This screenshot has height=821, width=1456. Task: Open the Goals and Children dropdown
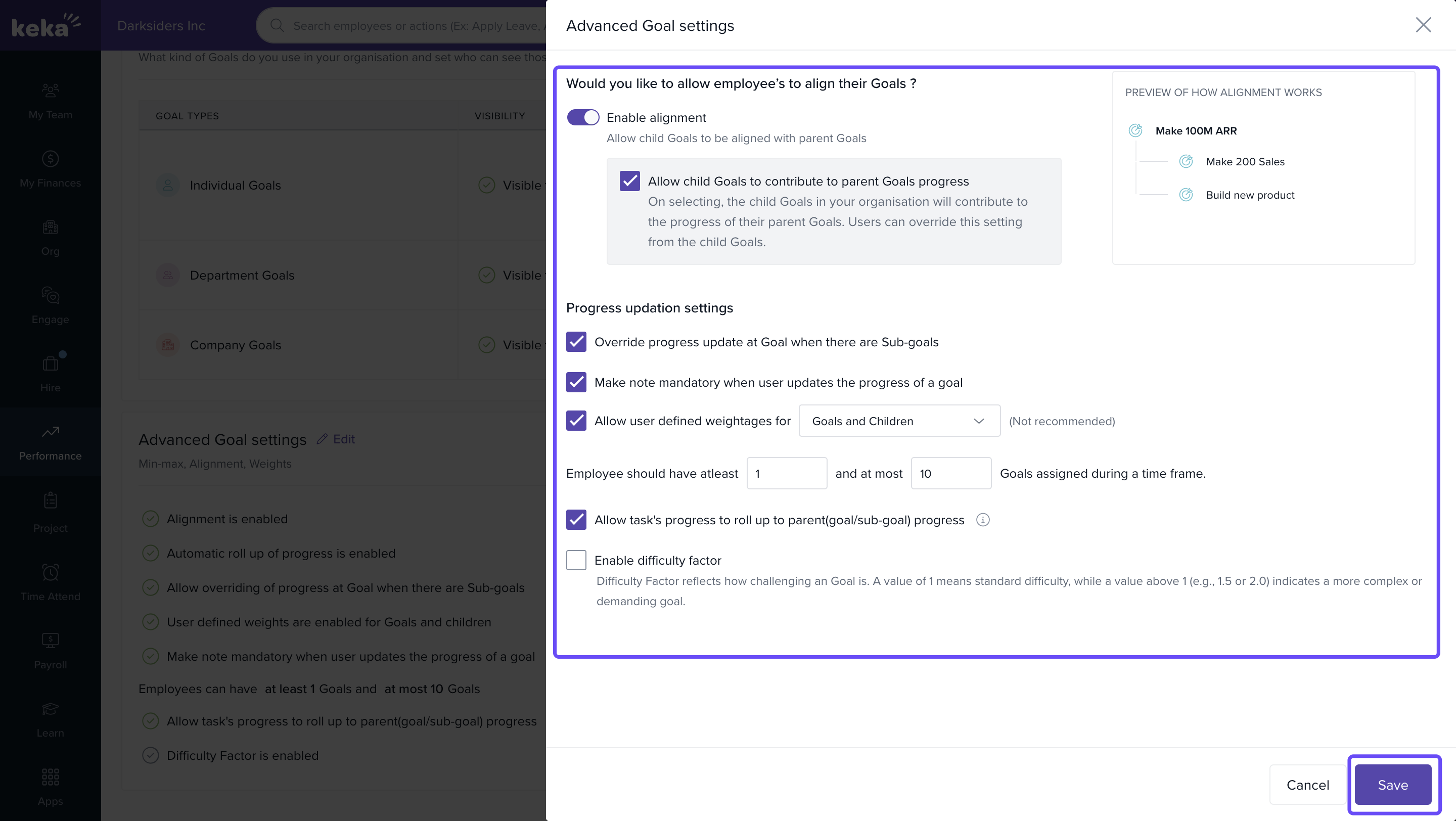click(899, 421)
